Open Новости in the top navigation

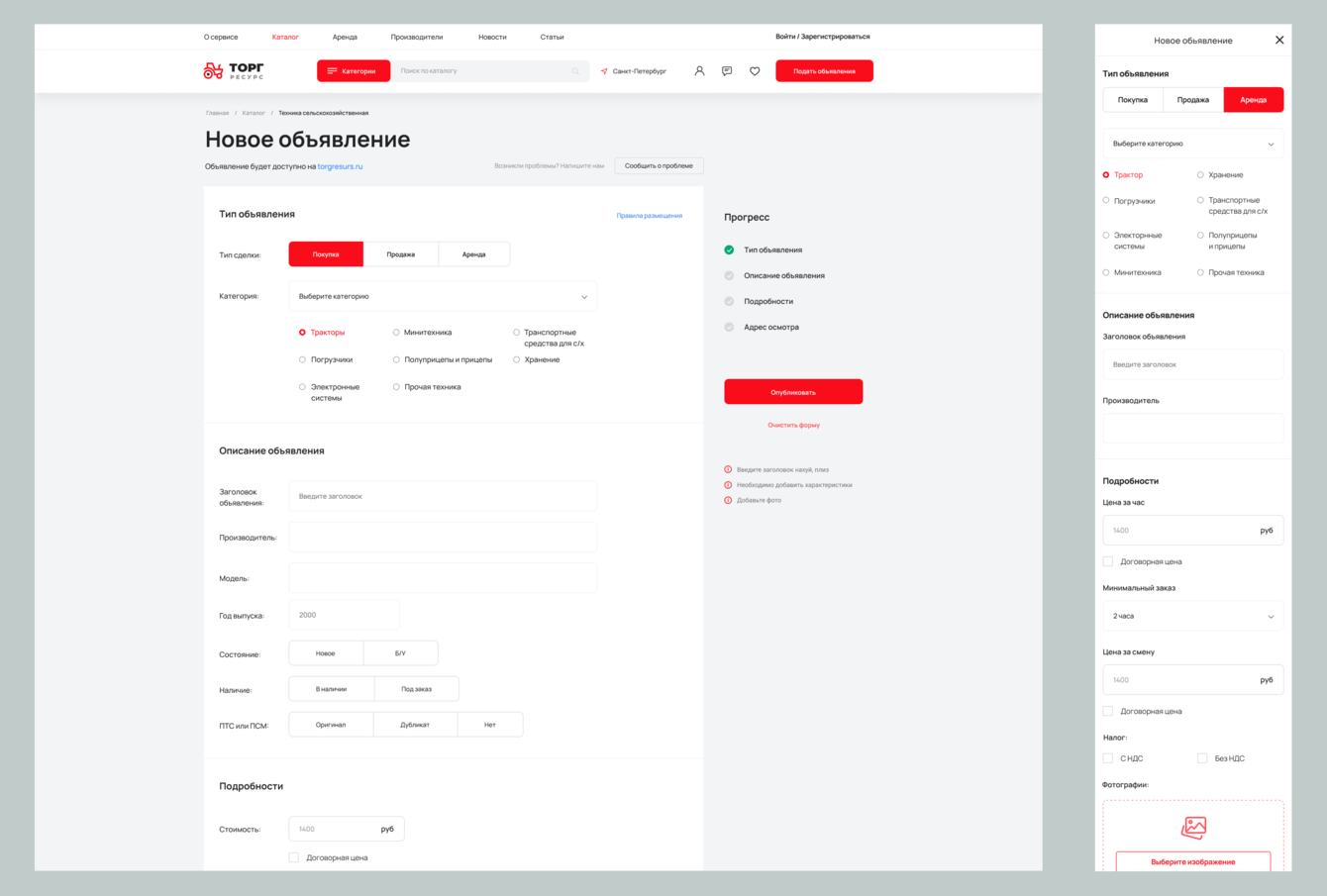pos(492,37)
